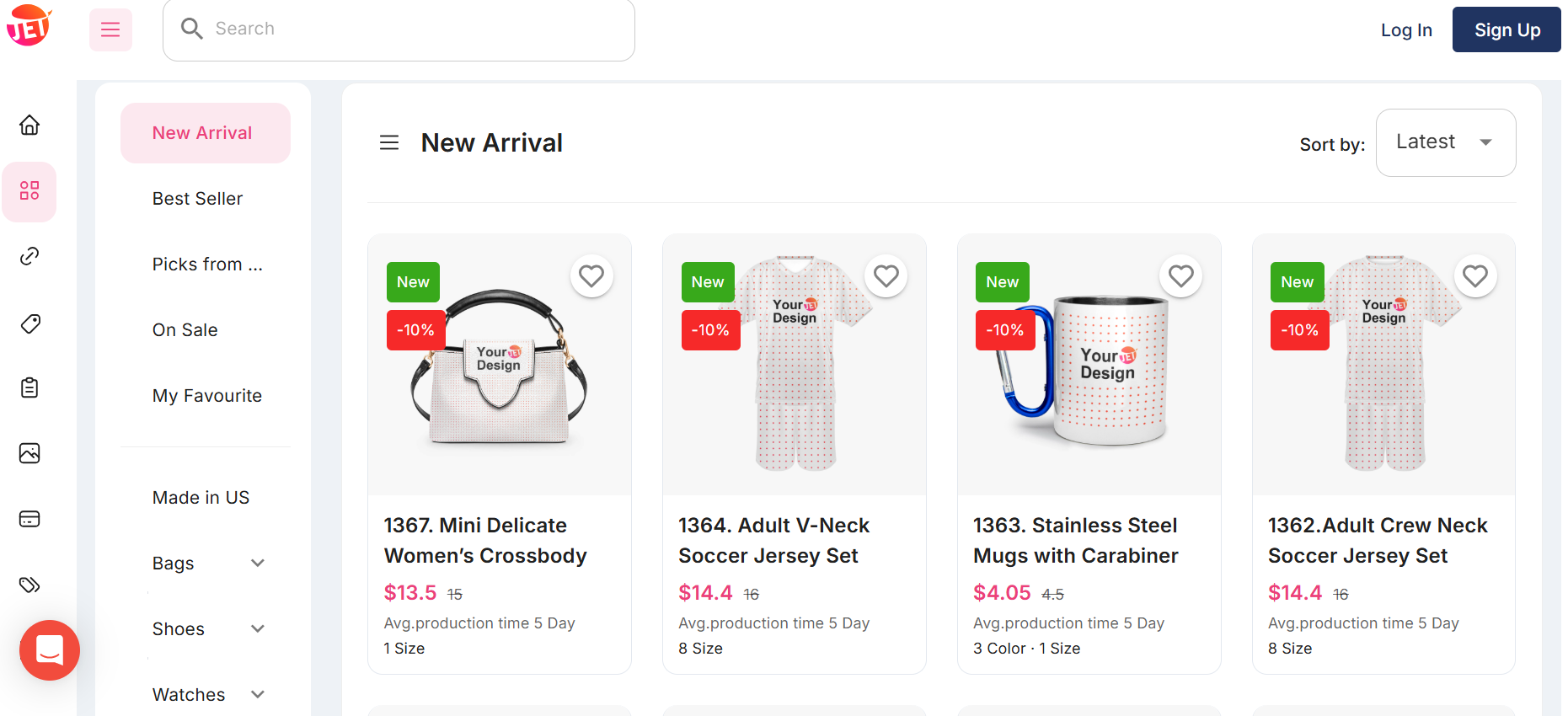The image size is (1568, 716).
Task: Favorite the Adult Crew Neck Soccer Jersey
Action: click(1475, 275)
